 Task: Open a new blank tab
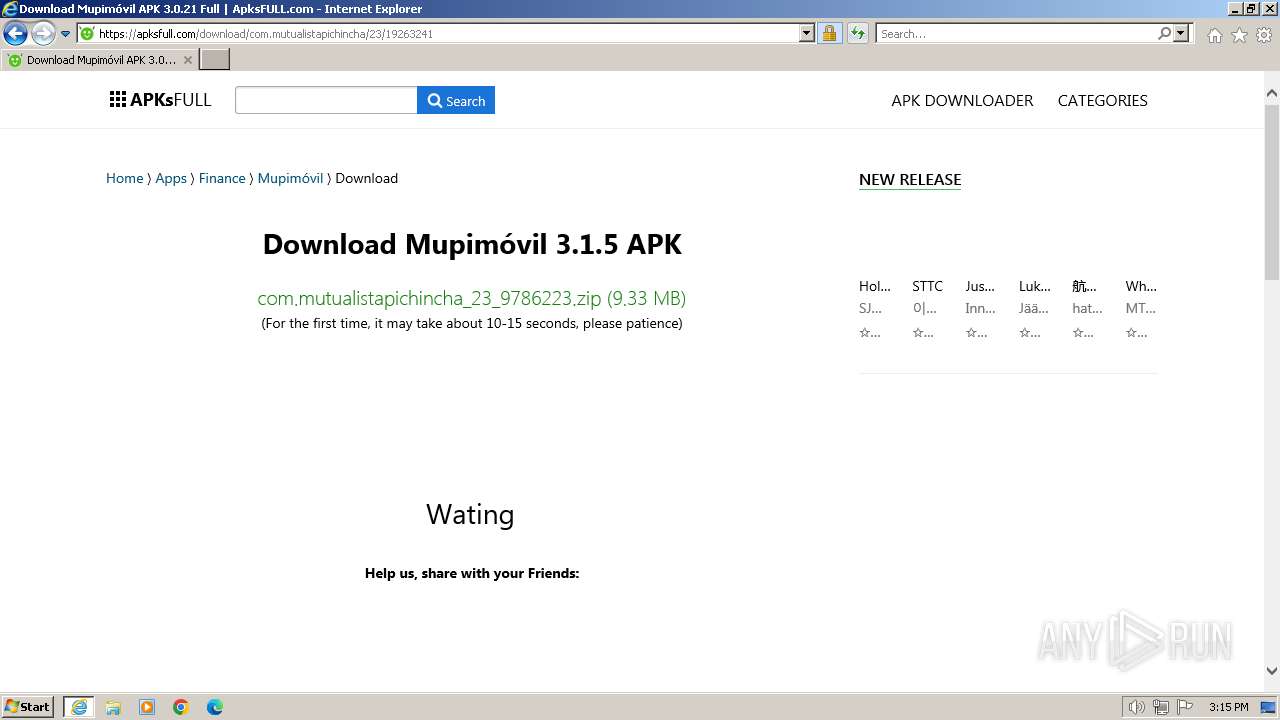[215, 60]
